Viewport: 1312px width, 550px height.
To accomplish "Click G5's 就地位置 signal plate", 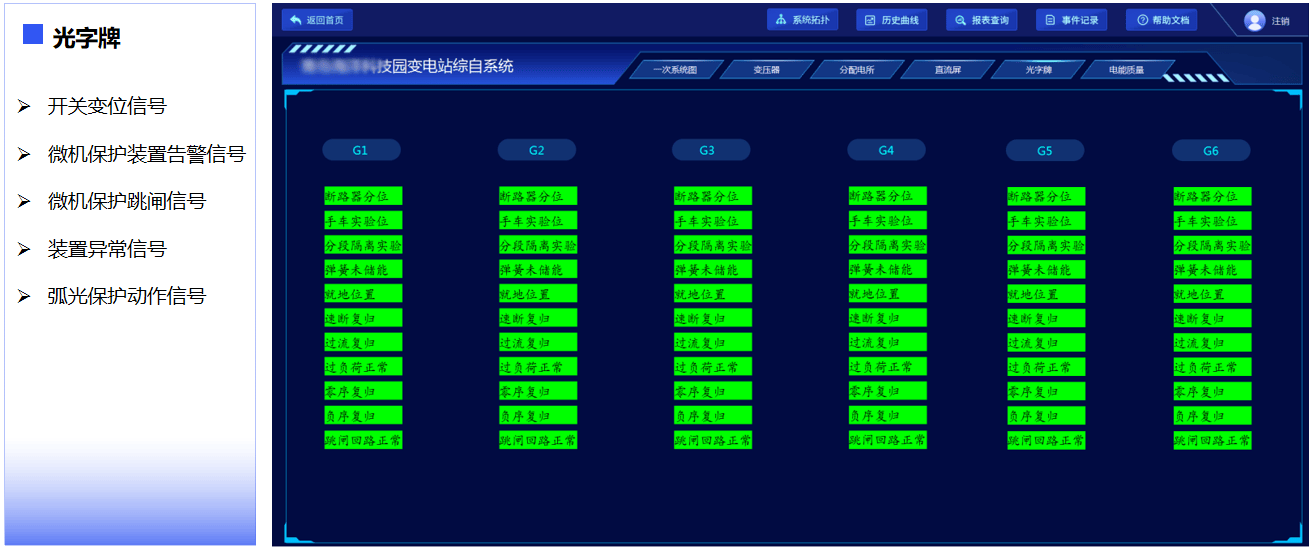I will (x=1046, y=294).
